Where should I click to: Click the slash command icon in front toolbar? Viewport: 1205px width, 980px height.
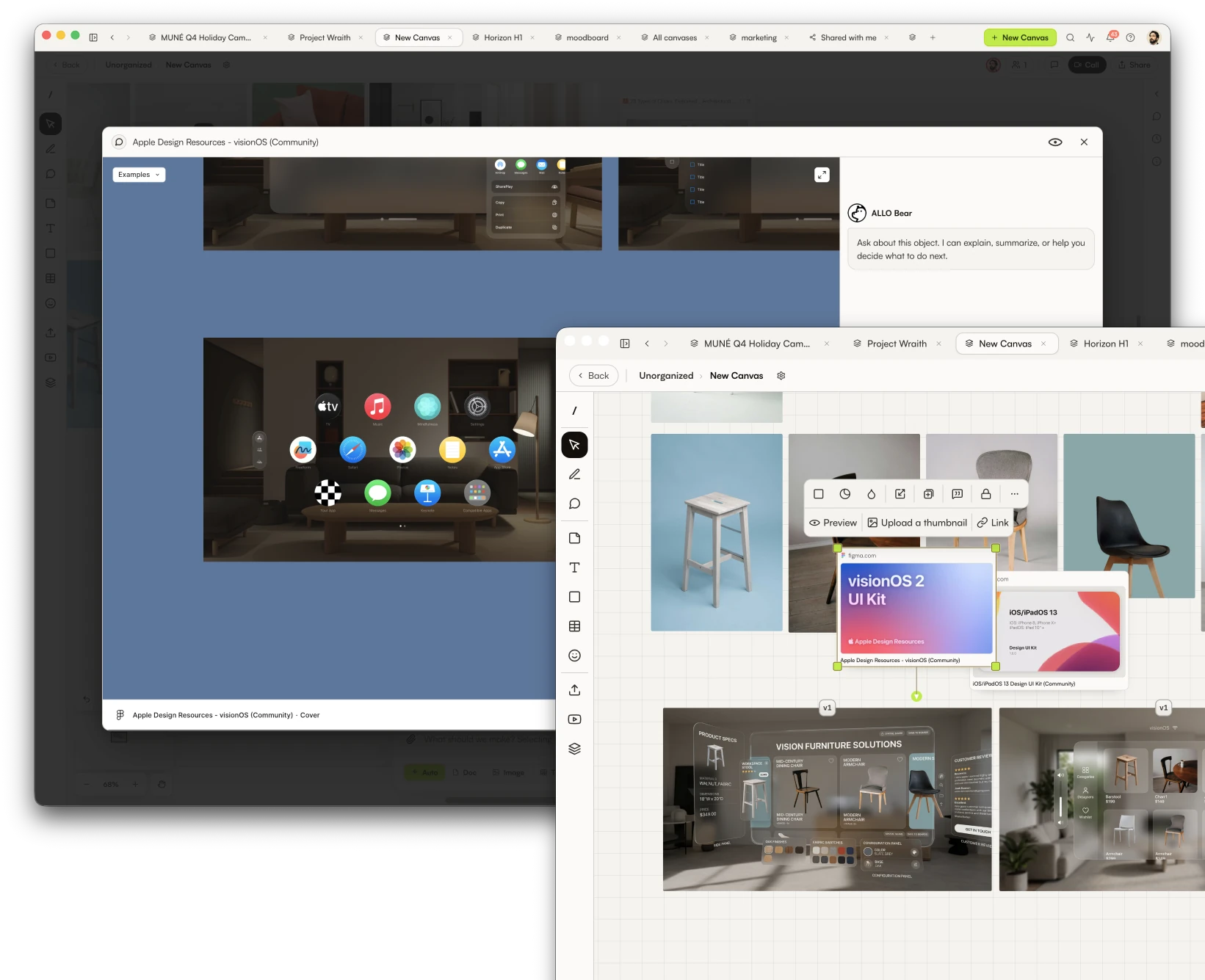point(574,411)
